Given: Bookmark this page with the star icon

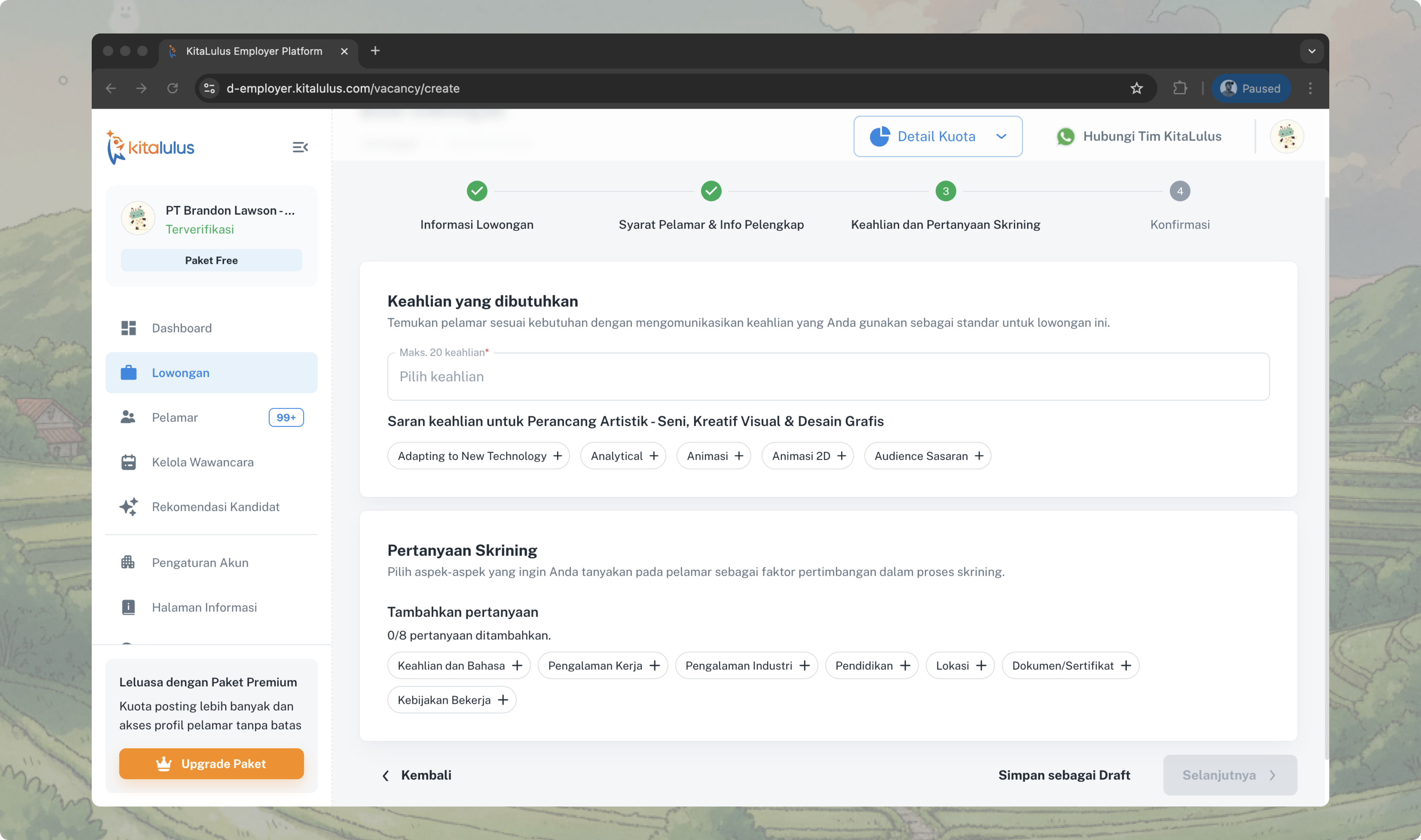Looking at the screenshot, I should pyautogui.click(x=1136, y=88).
